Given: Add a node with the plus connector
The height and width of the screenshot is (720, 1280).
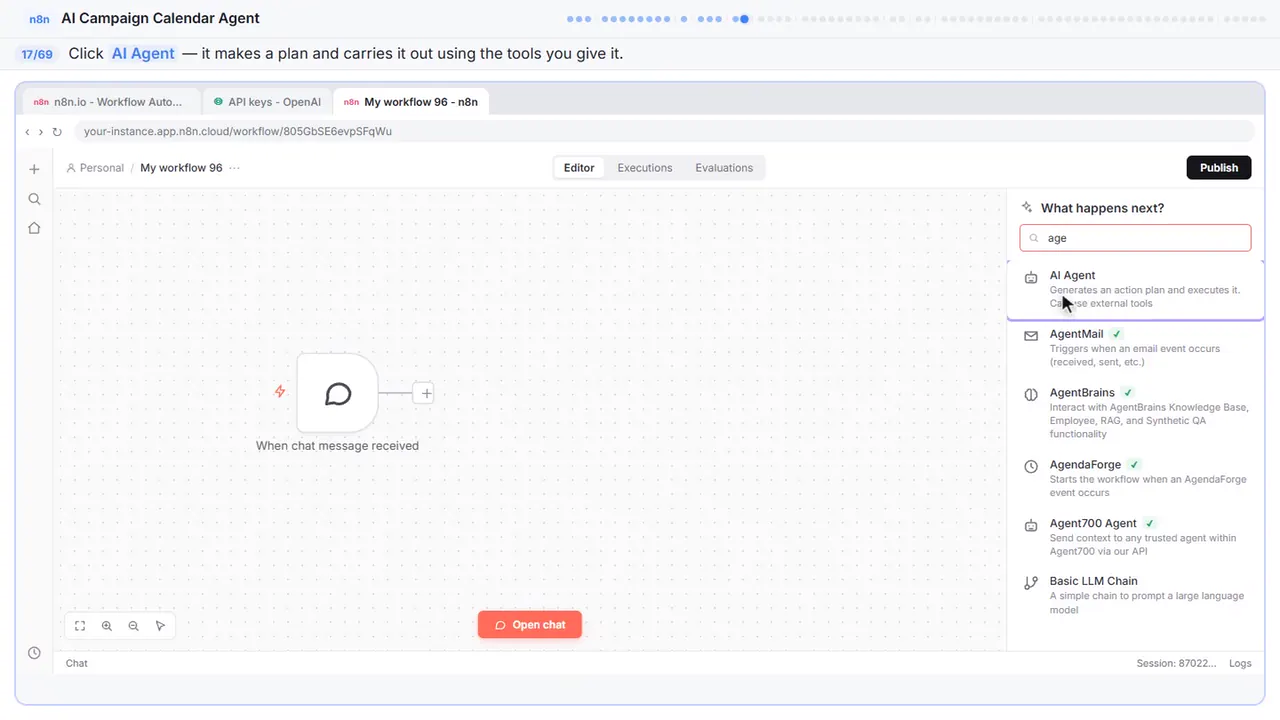Looking at the screenshot, I should coord(426,393).
